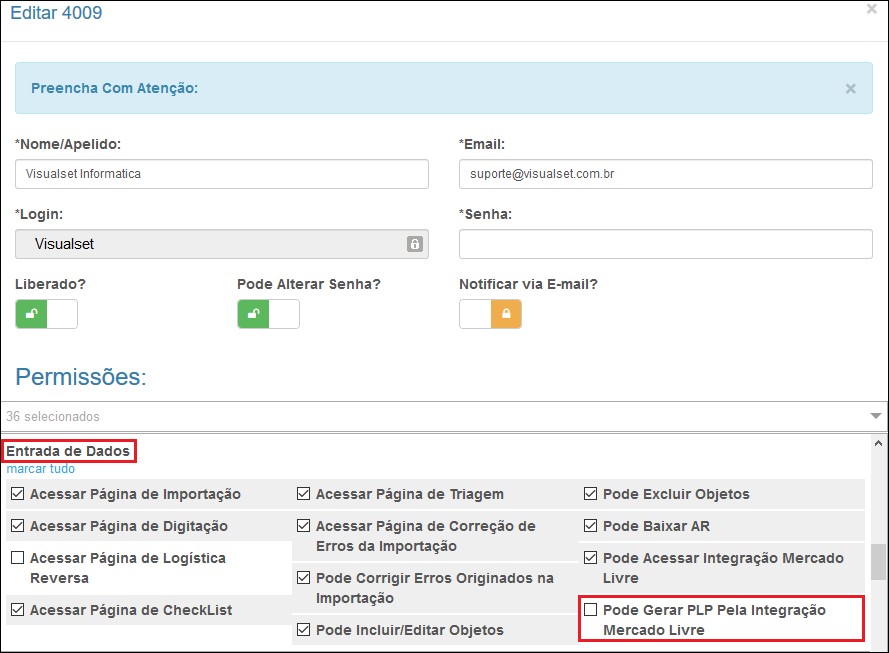
Task: Click the permissions list scrollbar thumb
Action: click(878, 562)
